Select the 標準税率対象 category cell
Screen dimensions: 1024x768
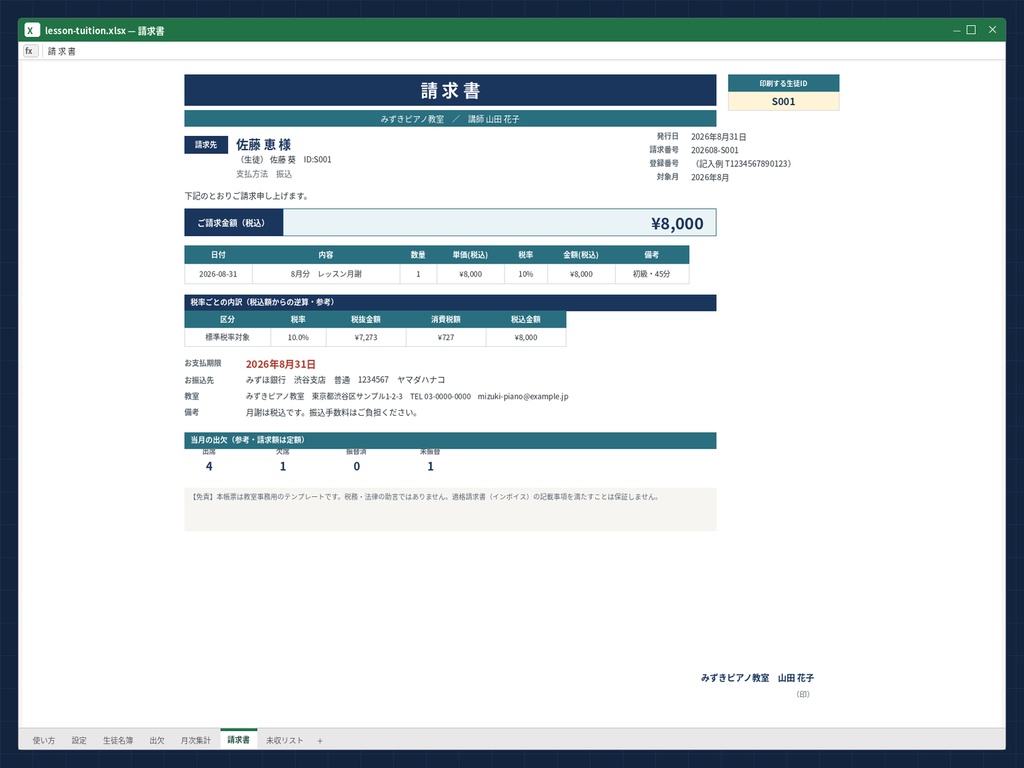point(227,337)
